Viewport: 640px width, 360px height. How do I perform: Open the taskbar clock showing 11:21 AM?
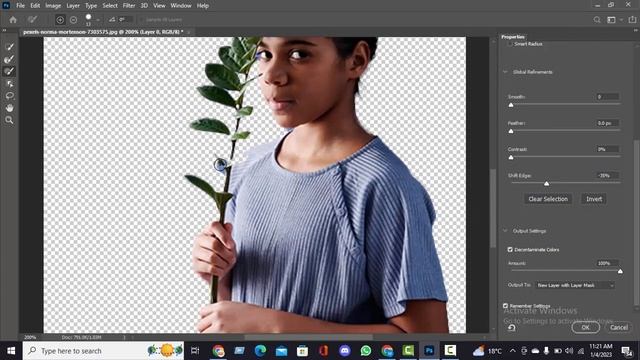click(x=600, y=350)
